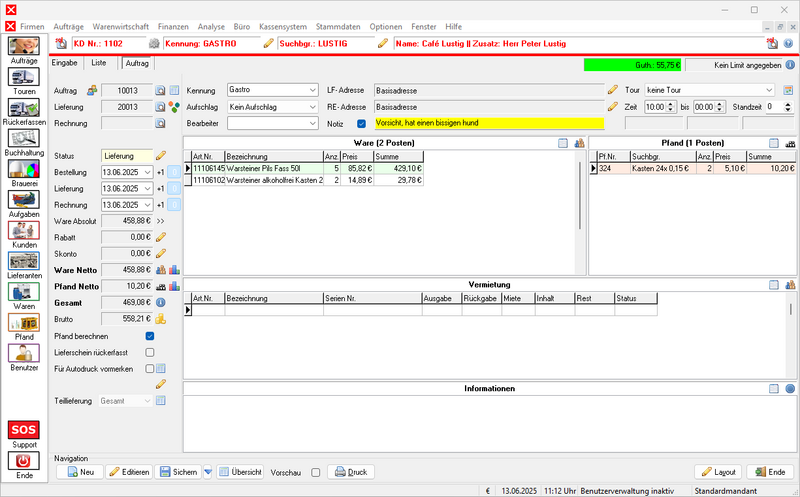
Task: Click the pencil icon next to Rabatt
Action: coord(160,236)
